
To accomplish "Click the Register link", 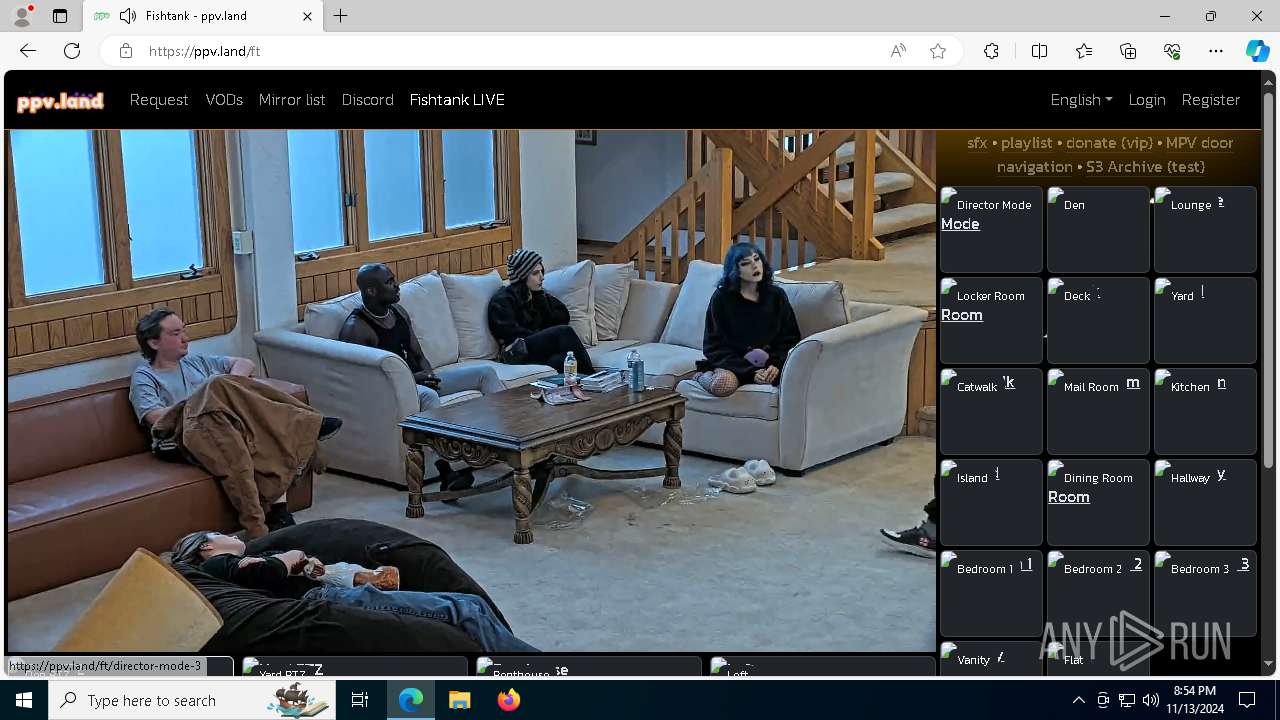I will click(x=1211, y=100).
